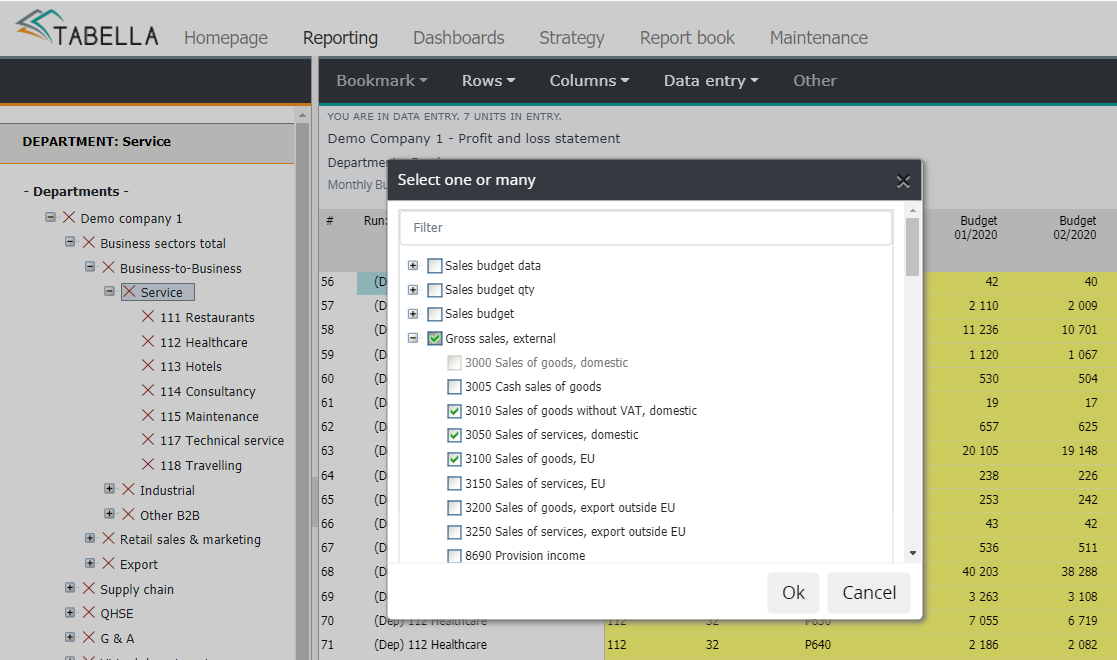Open the Bookmark dropdown menu
This screenshot has height=660, width=1117.
(382, 81)
